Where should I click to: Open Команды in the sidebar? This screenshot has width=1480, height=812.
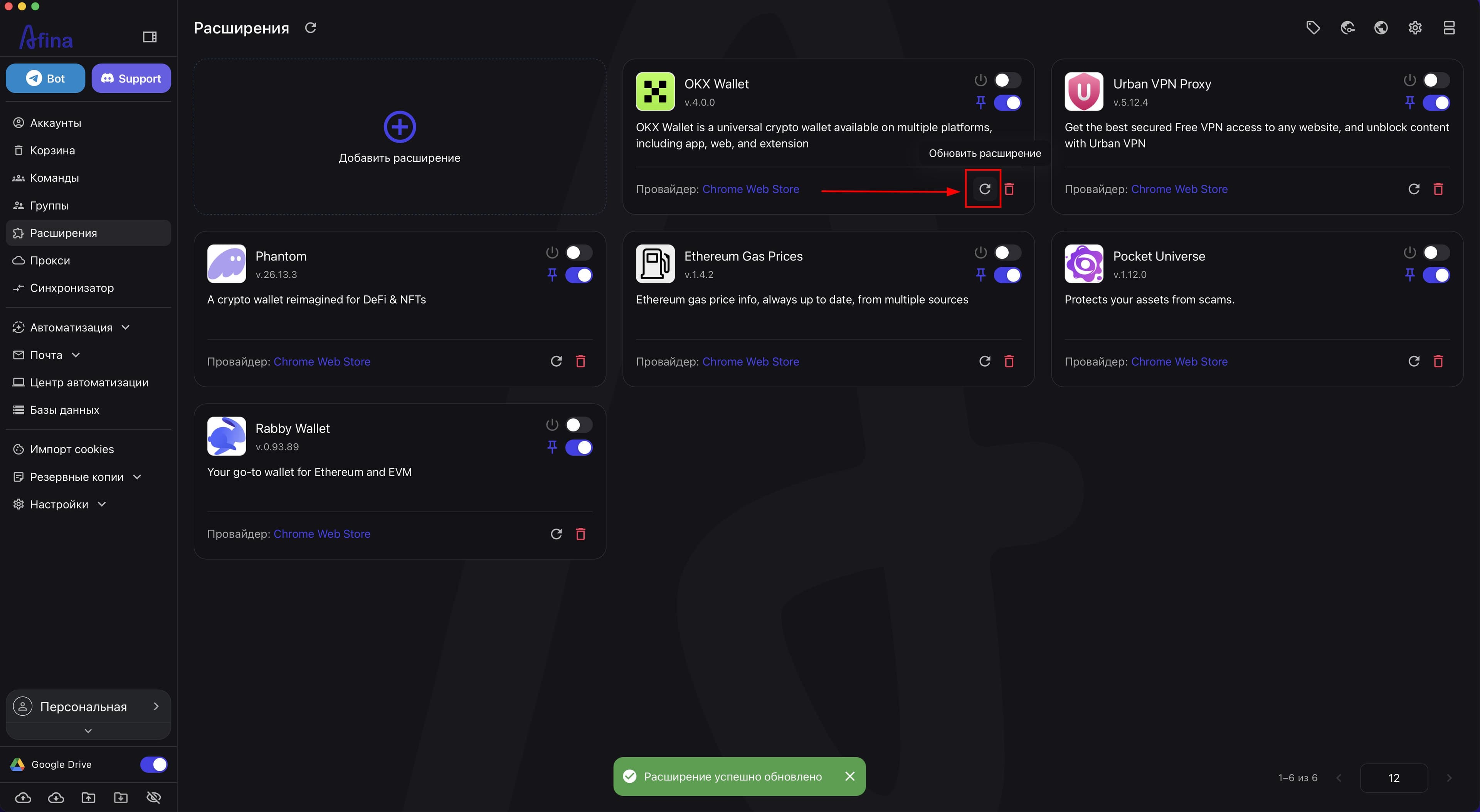coord(88,178)
